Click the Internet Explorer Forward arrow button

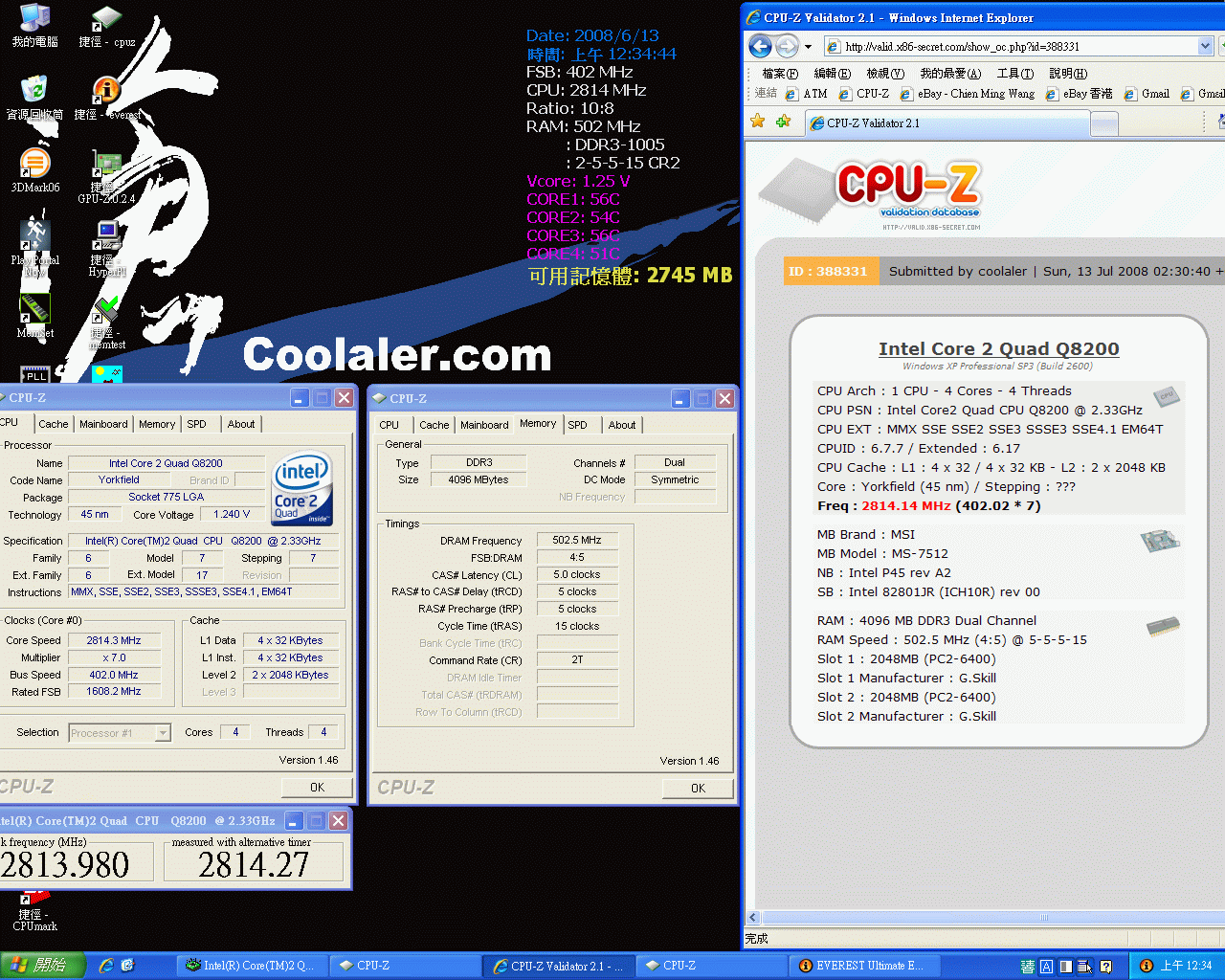point(787,46)
